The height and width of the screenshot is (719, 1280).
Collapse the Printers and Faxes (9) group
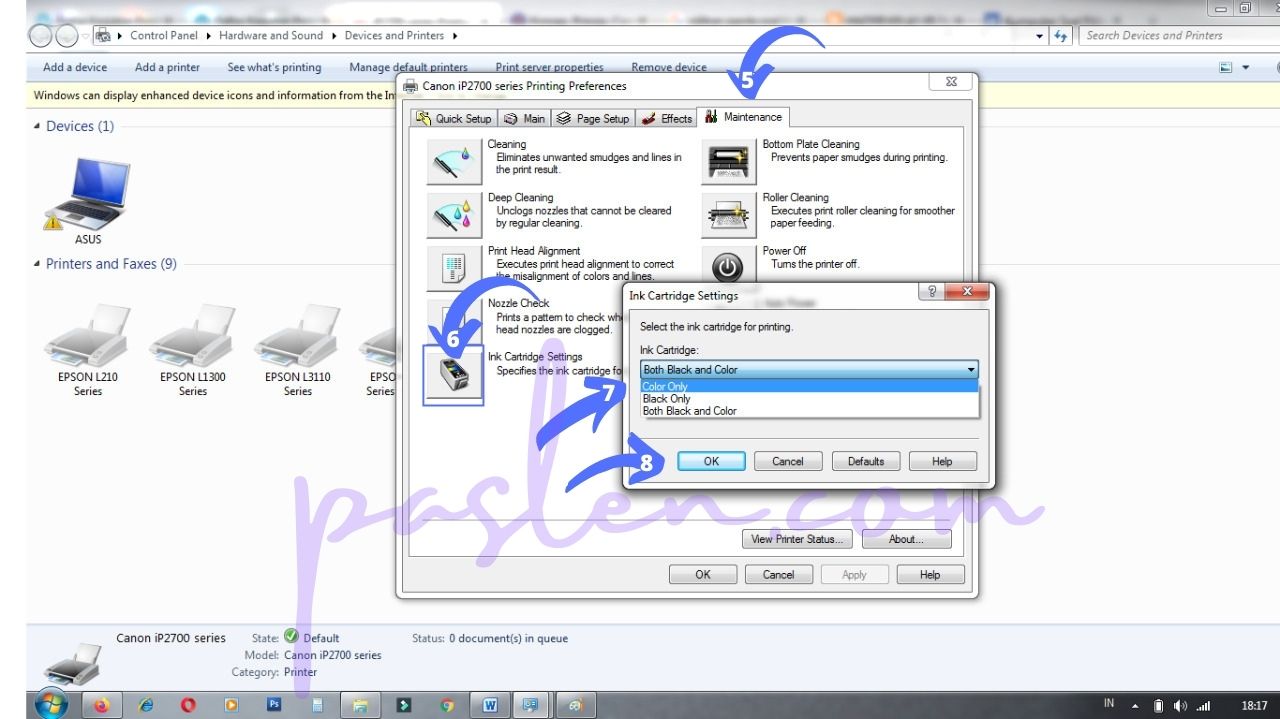[x=38, y=264]
